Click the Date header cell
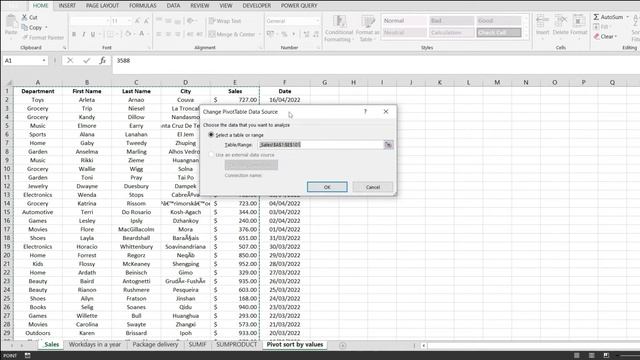 284,91
